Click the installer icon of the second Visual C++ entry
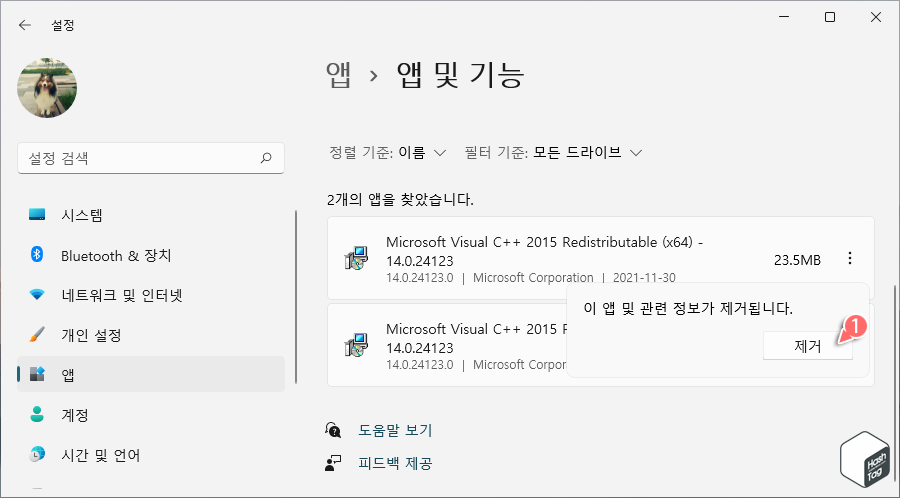The width and height of the screenshot is (900, 498). click(356, 345)
